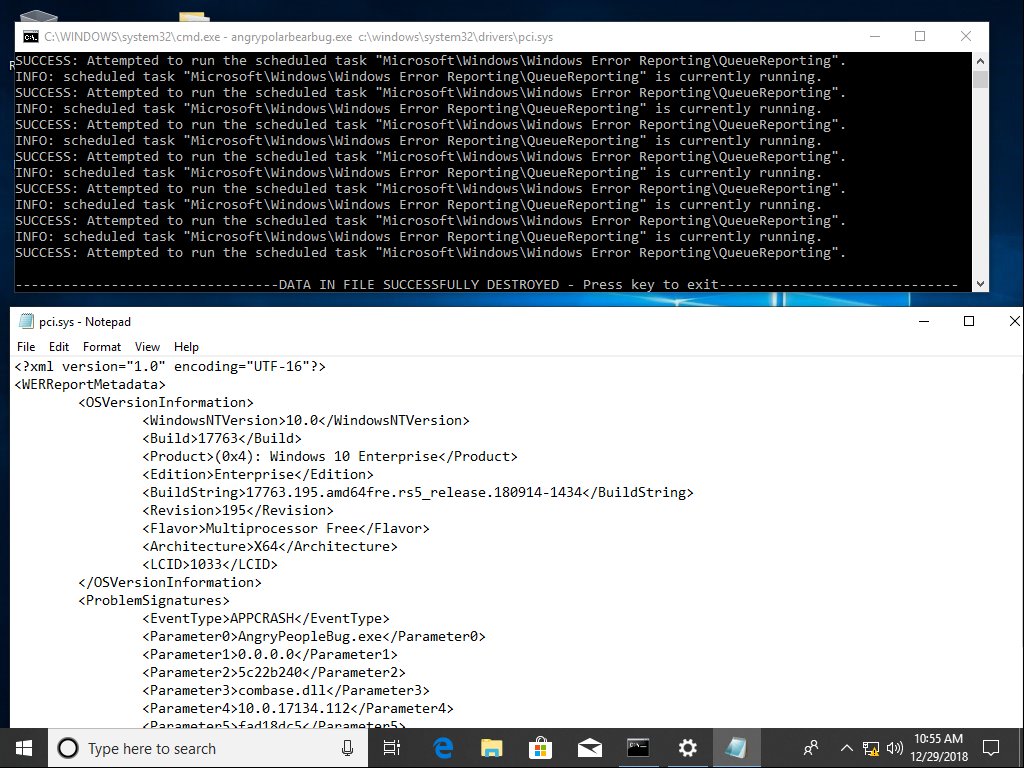Screen dimensions: 1024x768
Task: Click cmd window scrollbar down arrow
Action: 980,283
